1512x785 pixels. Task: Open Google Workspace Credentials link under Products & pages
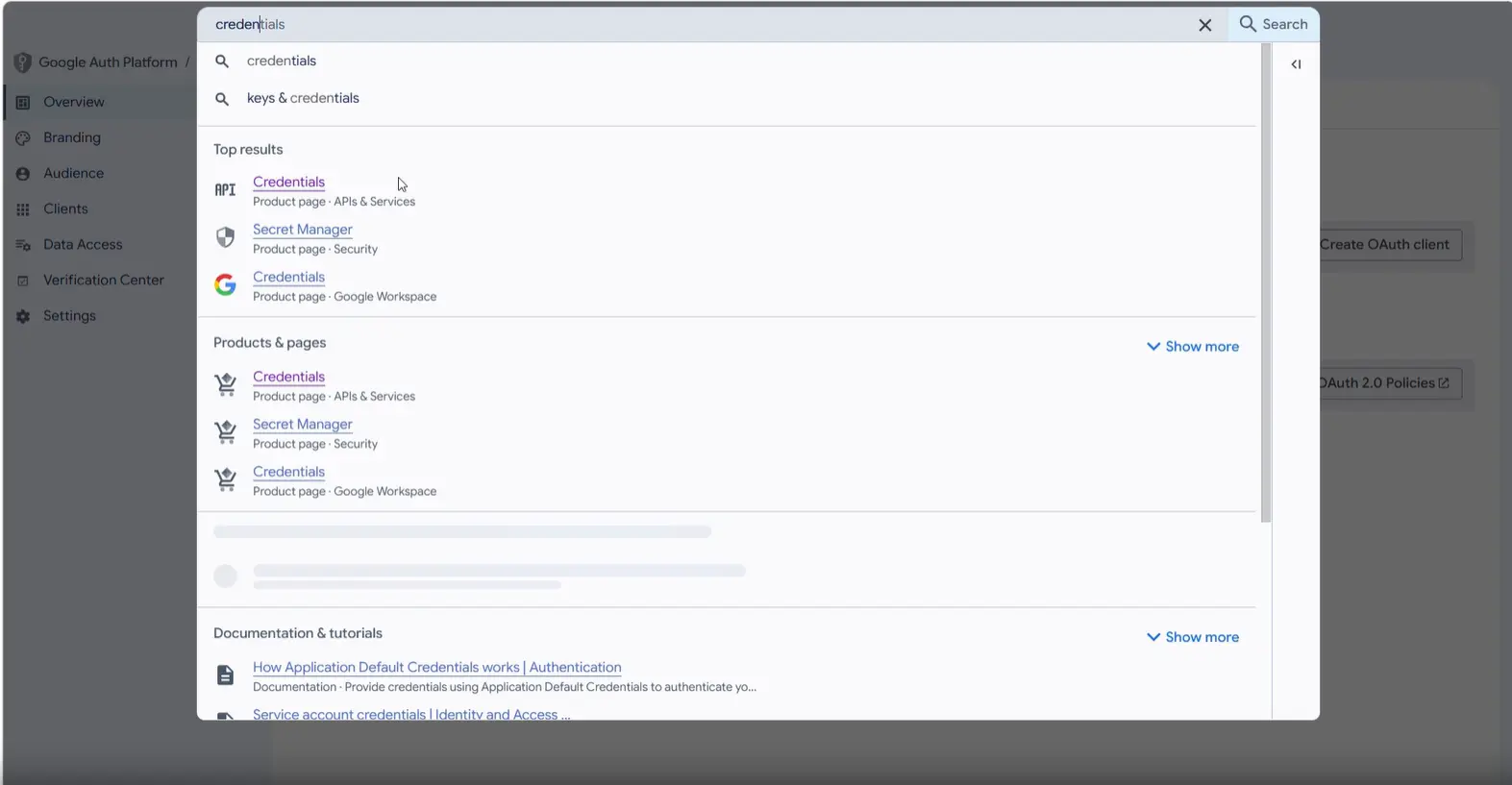tap(288, 472)
